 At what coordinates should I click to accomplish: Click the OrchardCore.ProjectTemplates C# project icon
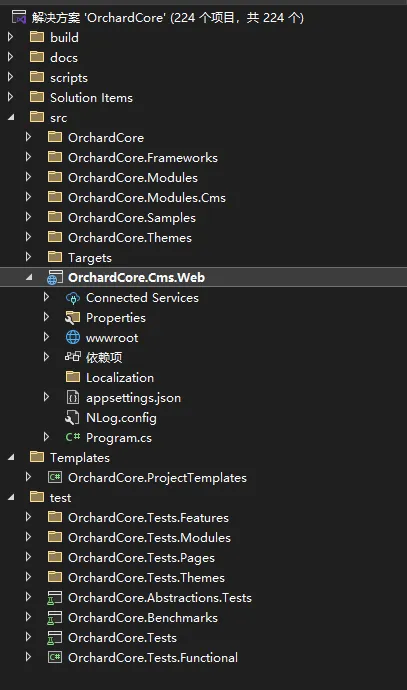[x=55, y=477]
